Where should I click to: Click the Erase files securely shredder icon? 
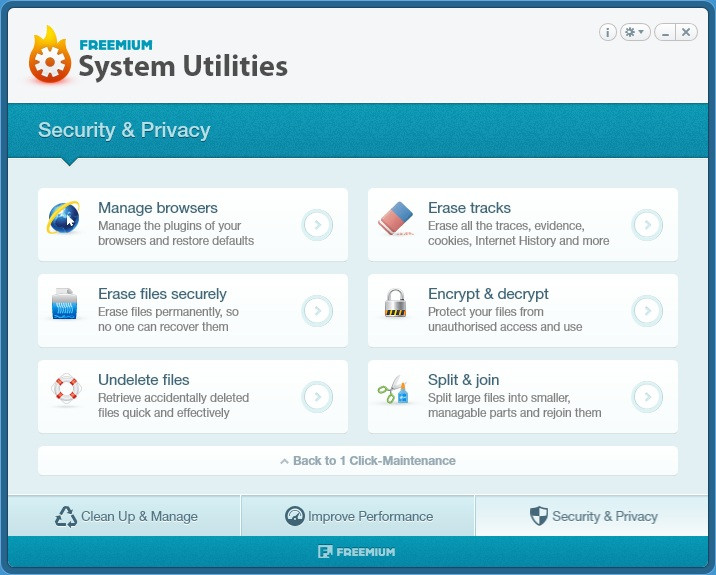pyautogui.click(x=64, y=304)
